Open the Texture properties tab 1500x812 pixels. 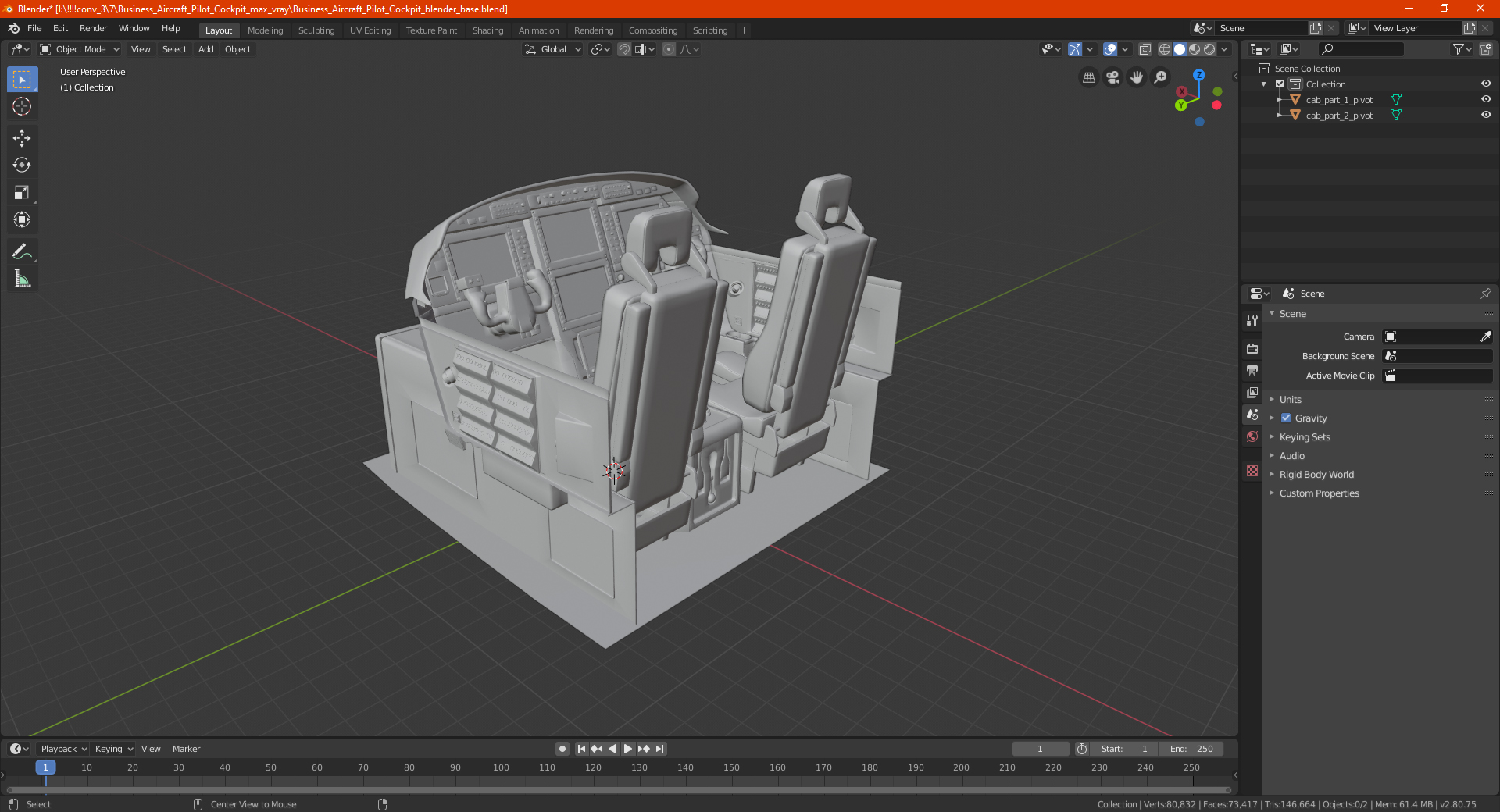1252,471
